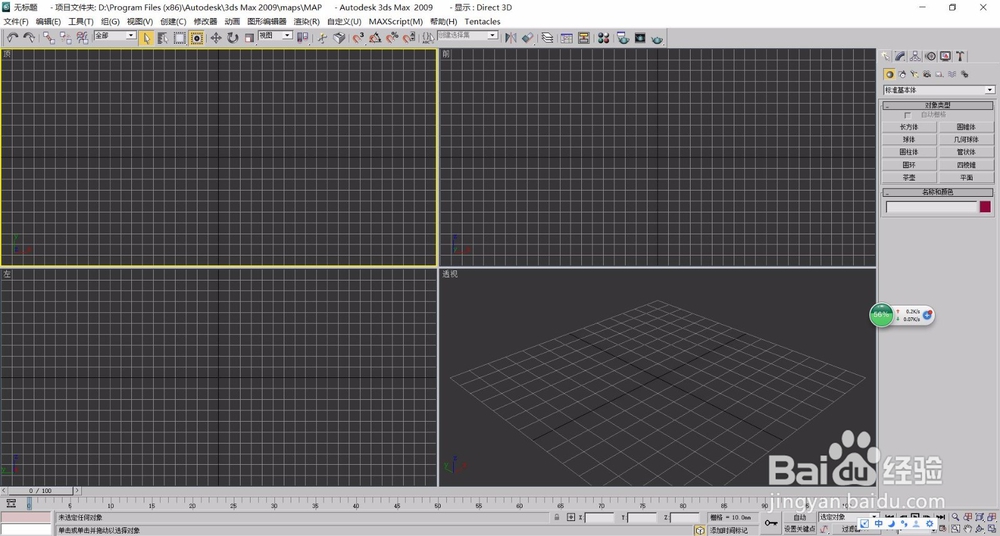Open Render Setup dialog icon
The height and width of the screenshot is (536, 1000).
(623, 38)
